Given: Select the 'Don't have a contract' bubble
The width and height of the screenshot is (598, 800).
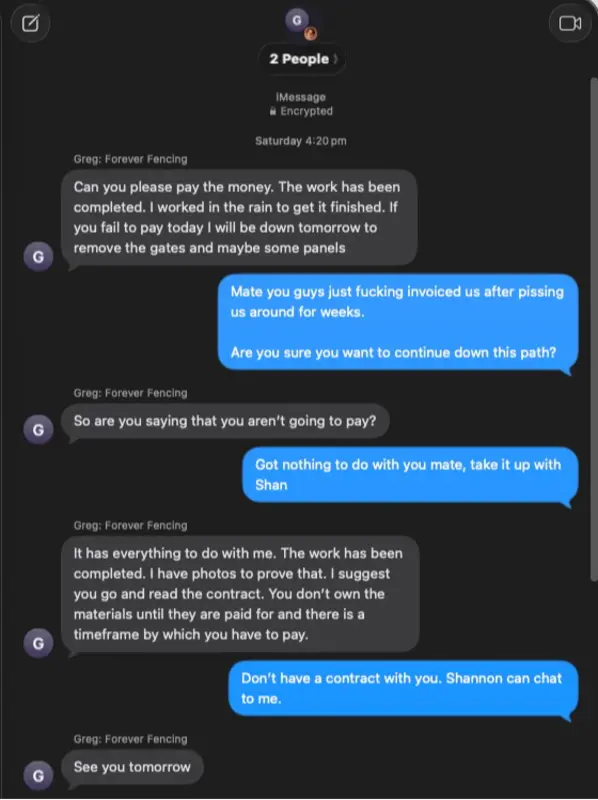Looking at the screenshot, I should tap(403, 688).
